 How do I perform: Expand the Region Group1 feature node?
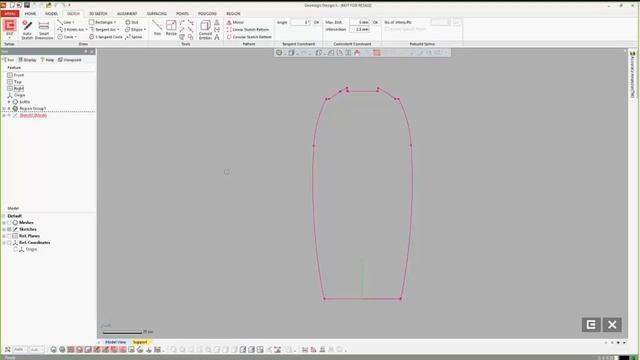[x=4, y=109]
